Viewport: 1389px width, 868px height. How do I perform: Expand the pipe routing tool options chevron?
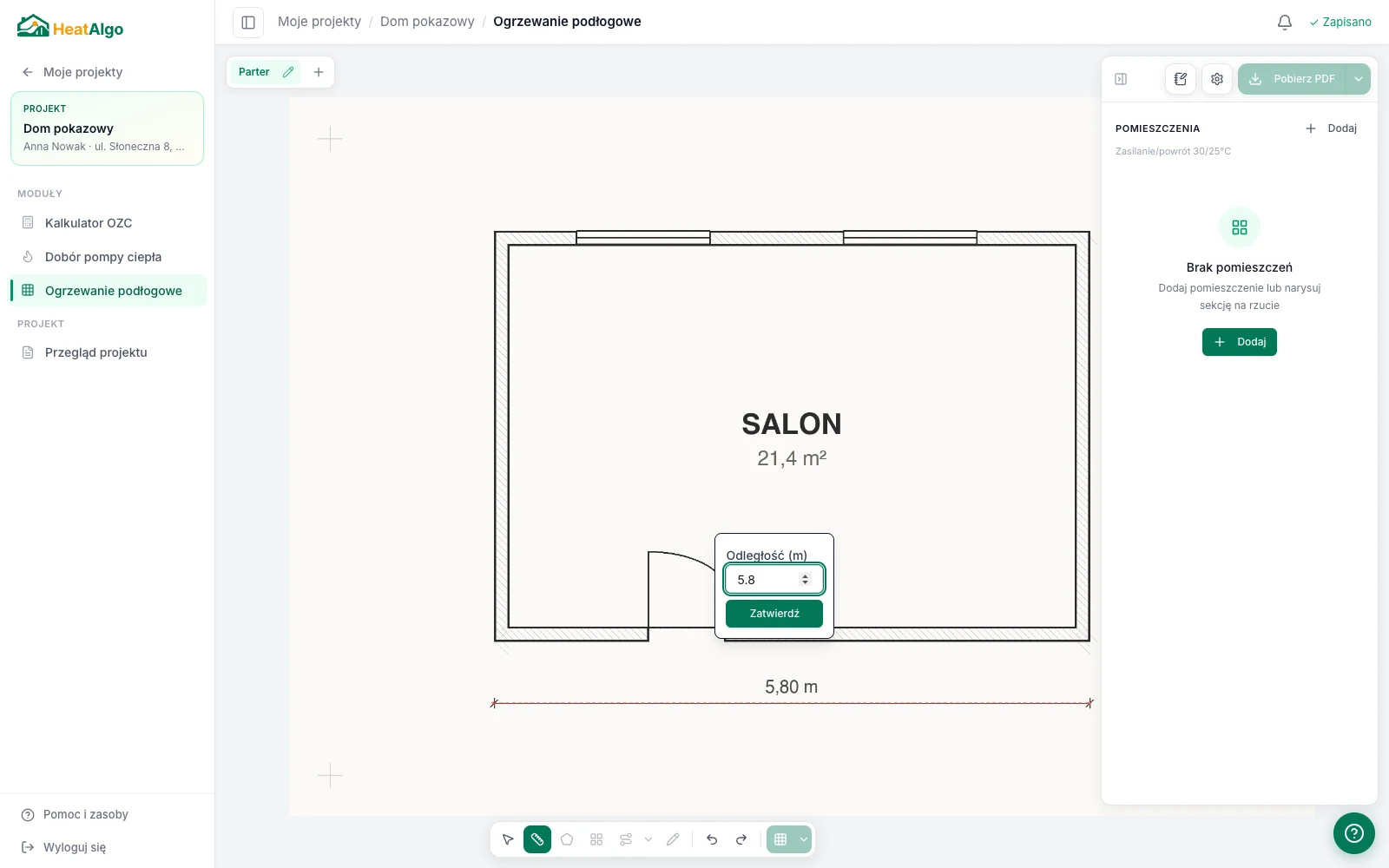point(648,839)
